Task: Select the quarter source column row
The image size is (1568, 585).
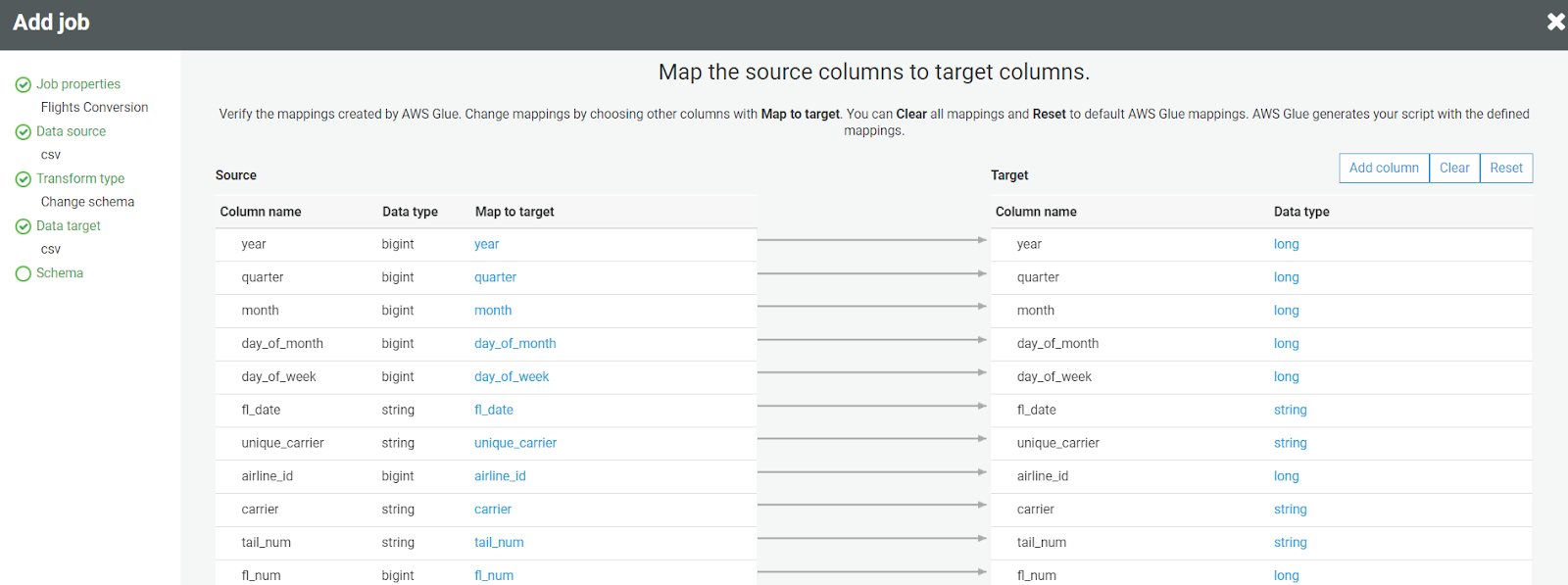Action: [263, 277]
